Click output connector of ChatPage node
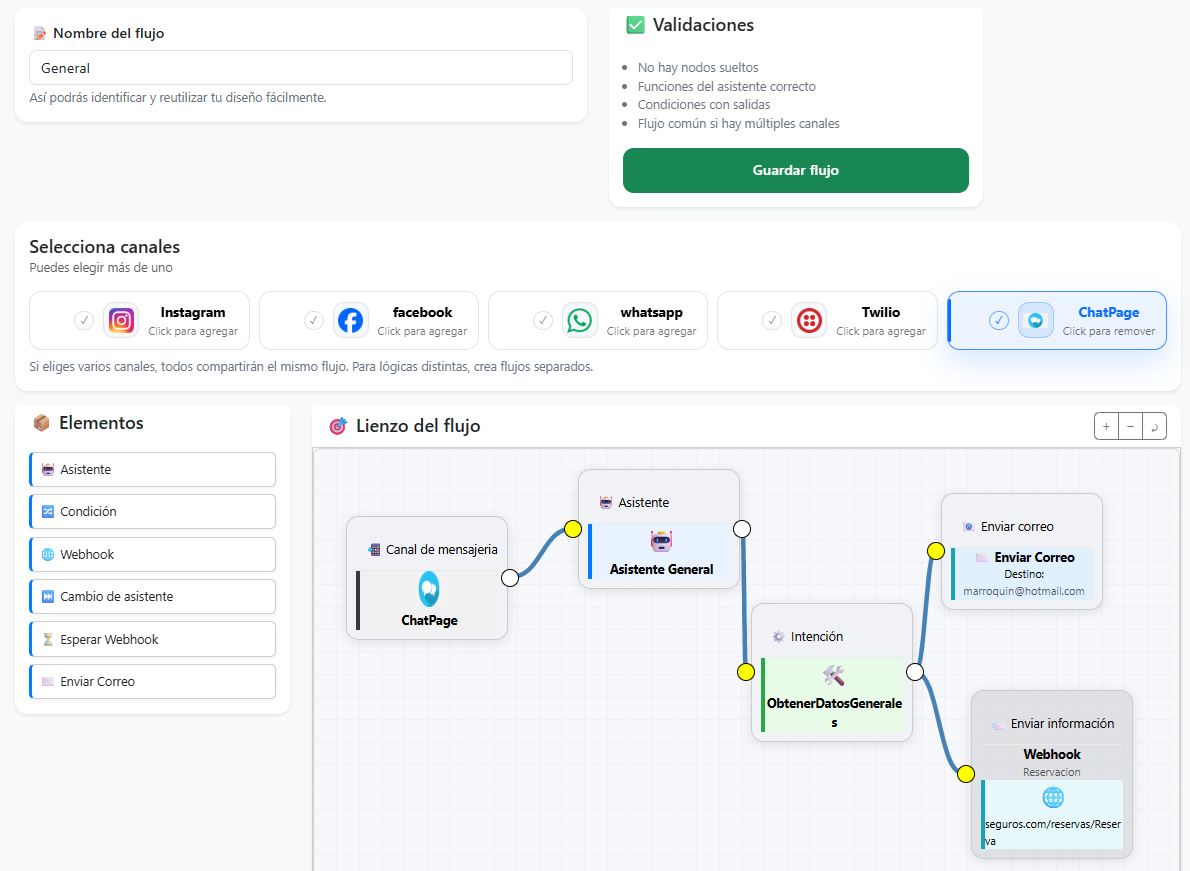 (x=509, y=577)
